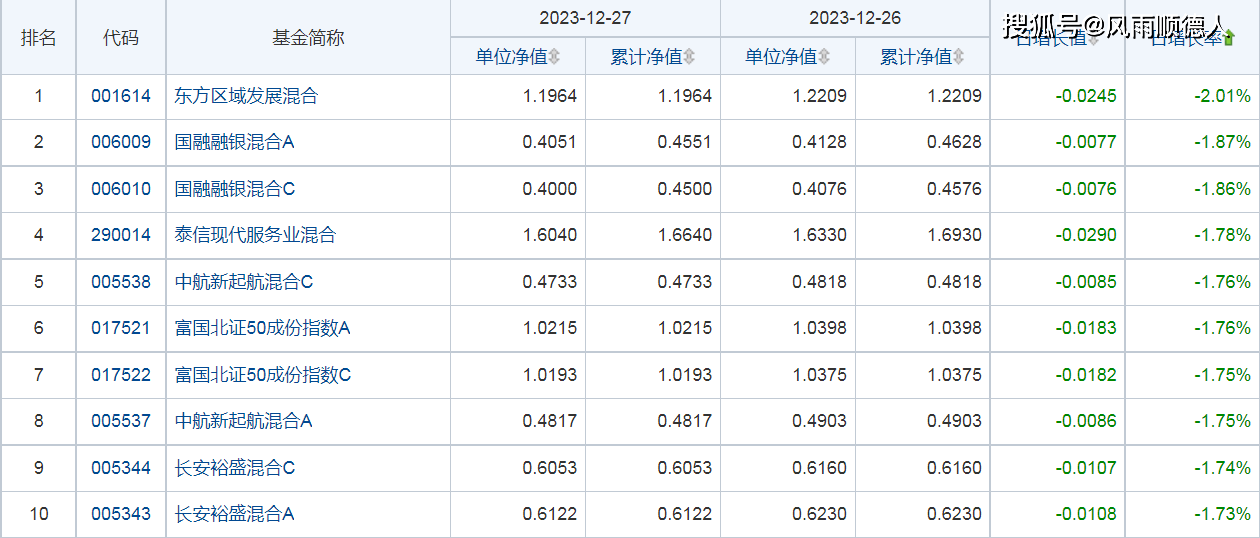The width and height of the screenshot is (1260, 538).
Task: Open the 中航新起航混合A fund link
Action: point(243,421)
